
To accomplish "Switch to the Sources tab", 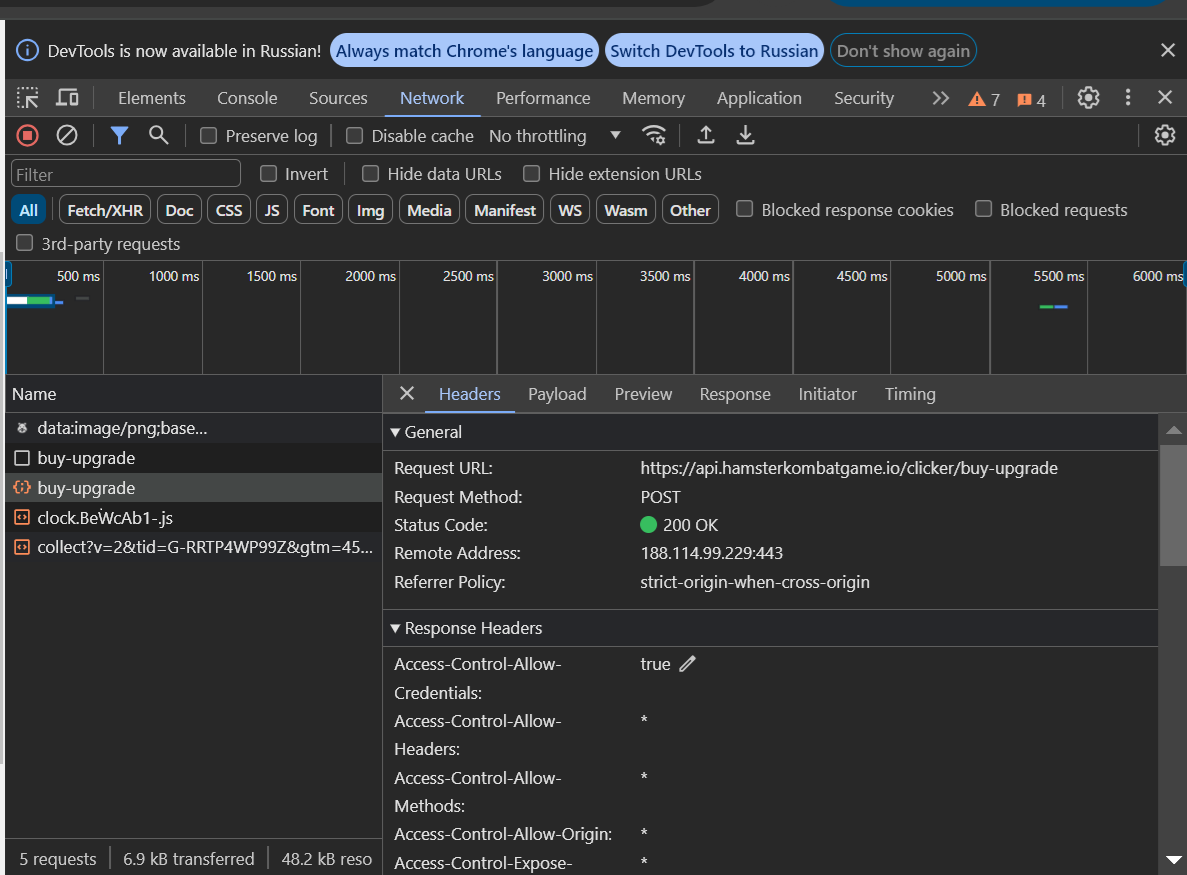I will point(338,98).
